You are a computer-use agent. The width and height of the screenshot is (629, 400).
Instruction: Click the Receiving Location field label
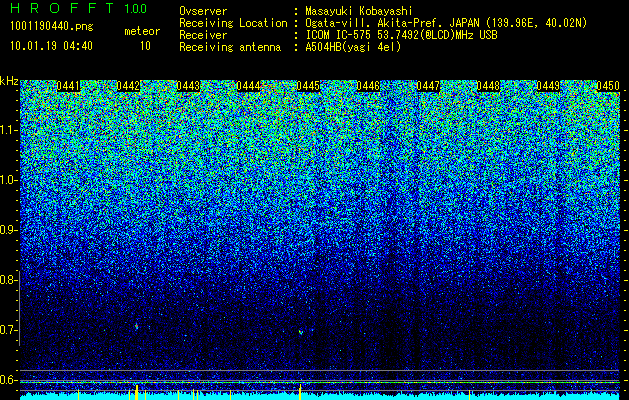click(x=233, y=23)
